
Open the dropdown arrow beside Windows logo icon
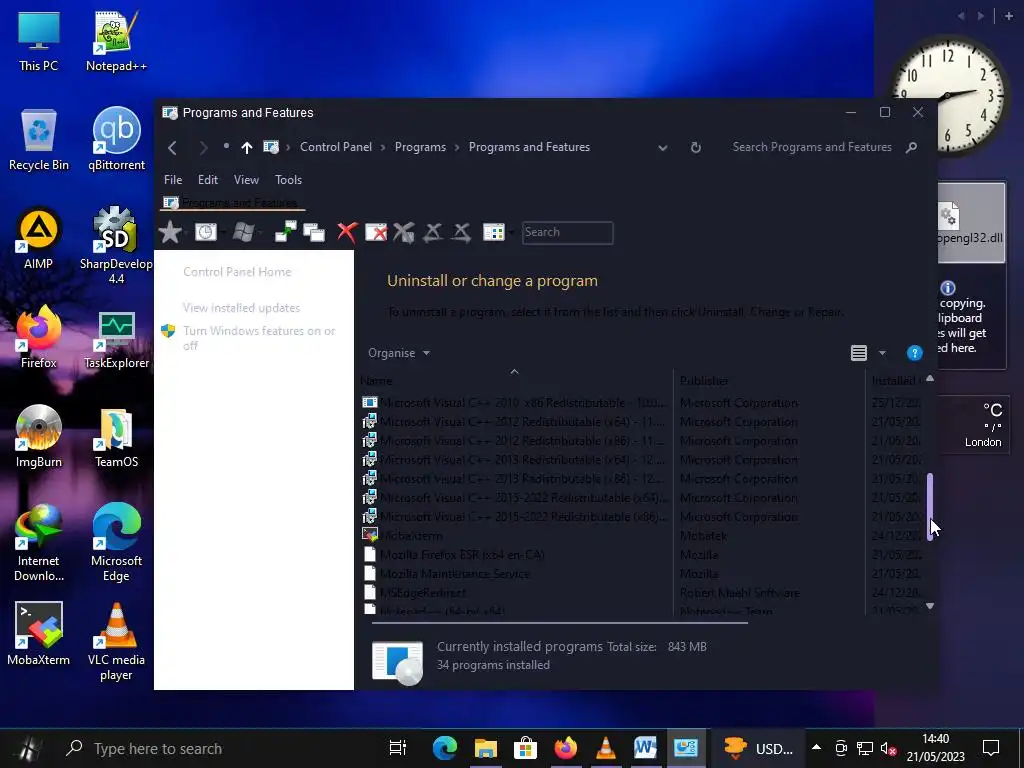coord(260,232)
